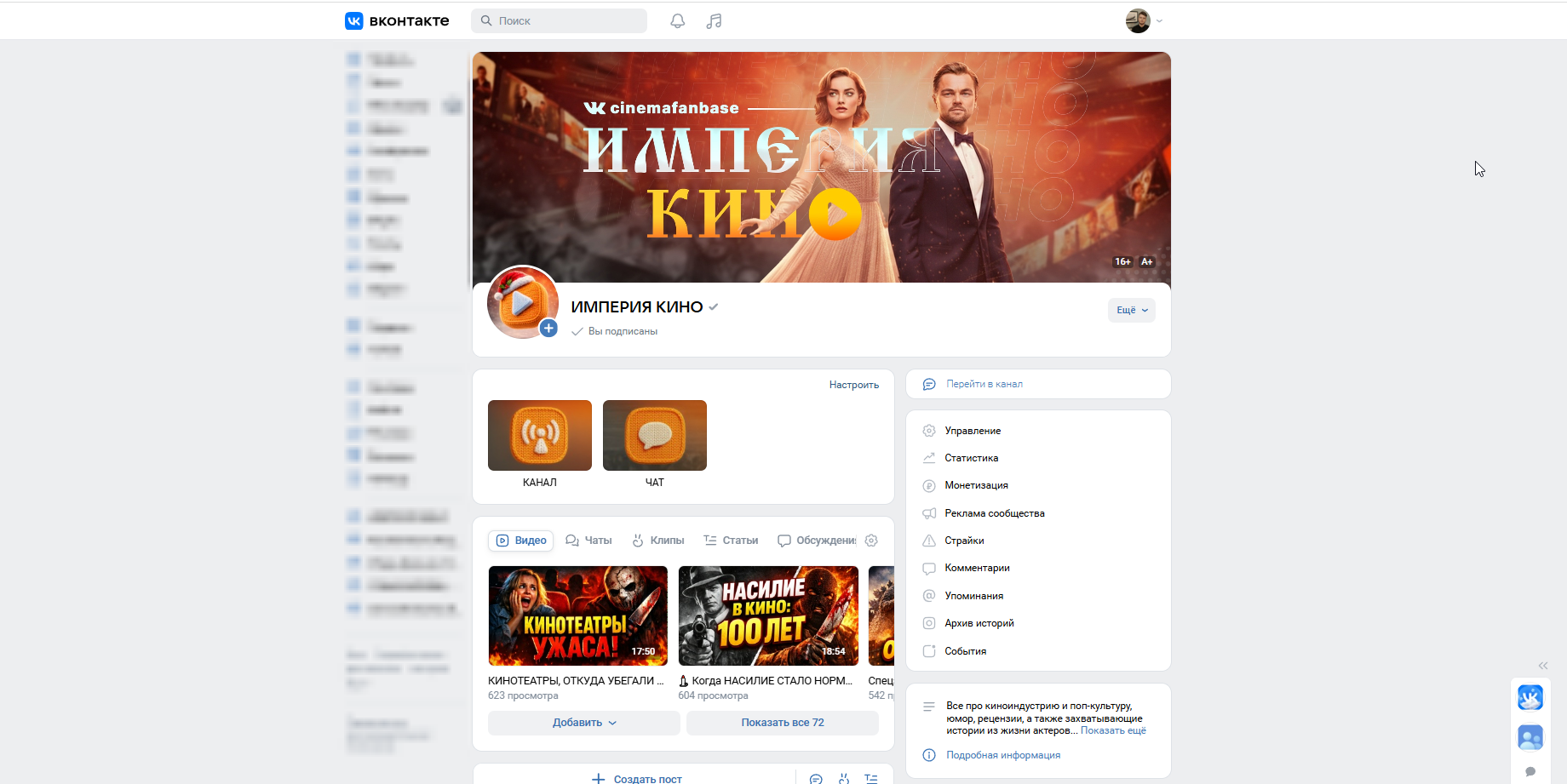Expand the Ещё dropdown
Screen dimensions: 1567x784
click(x=1132, y=310)
